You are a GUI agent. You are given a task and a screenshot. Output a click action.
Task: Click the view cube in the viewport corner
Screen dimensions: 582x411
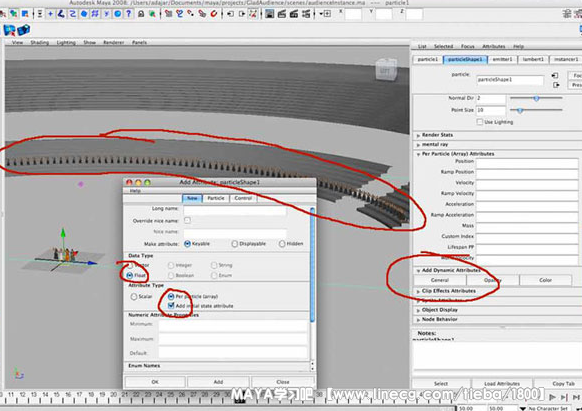click(x=386, y=69)
